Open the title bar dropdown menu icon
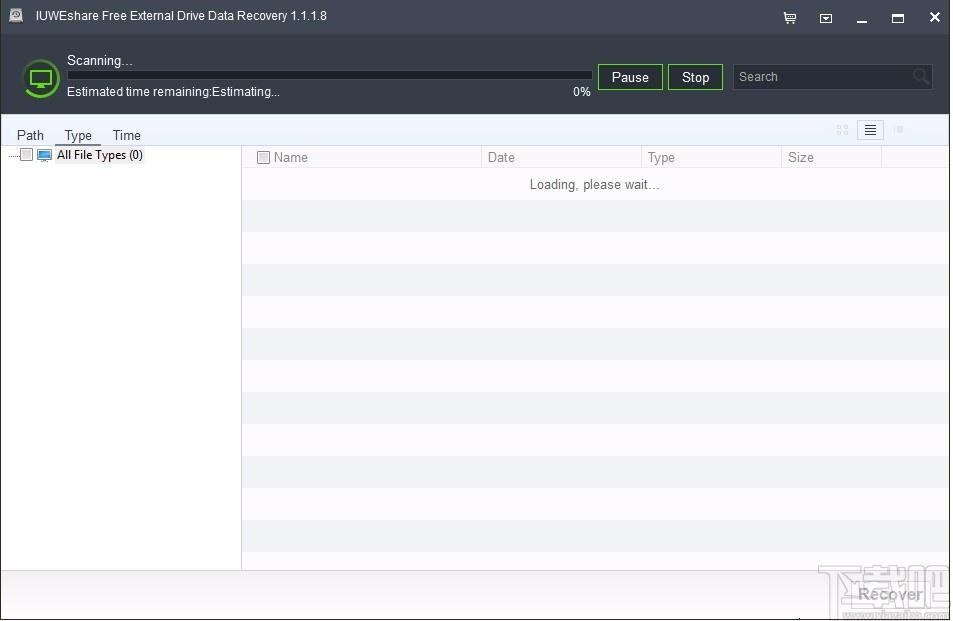 click(825, 18)
